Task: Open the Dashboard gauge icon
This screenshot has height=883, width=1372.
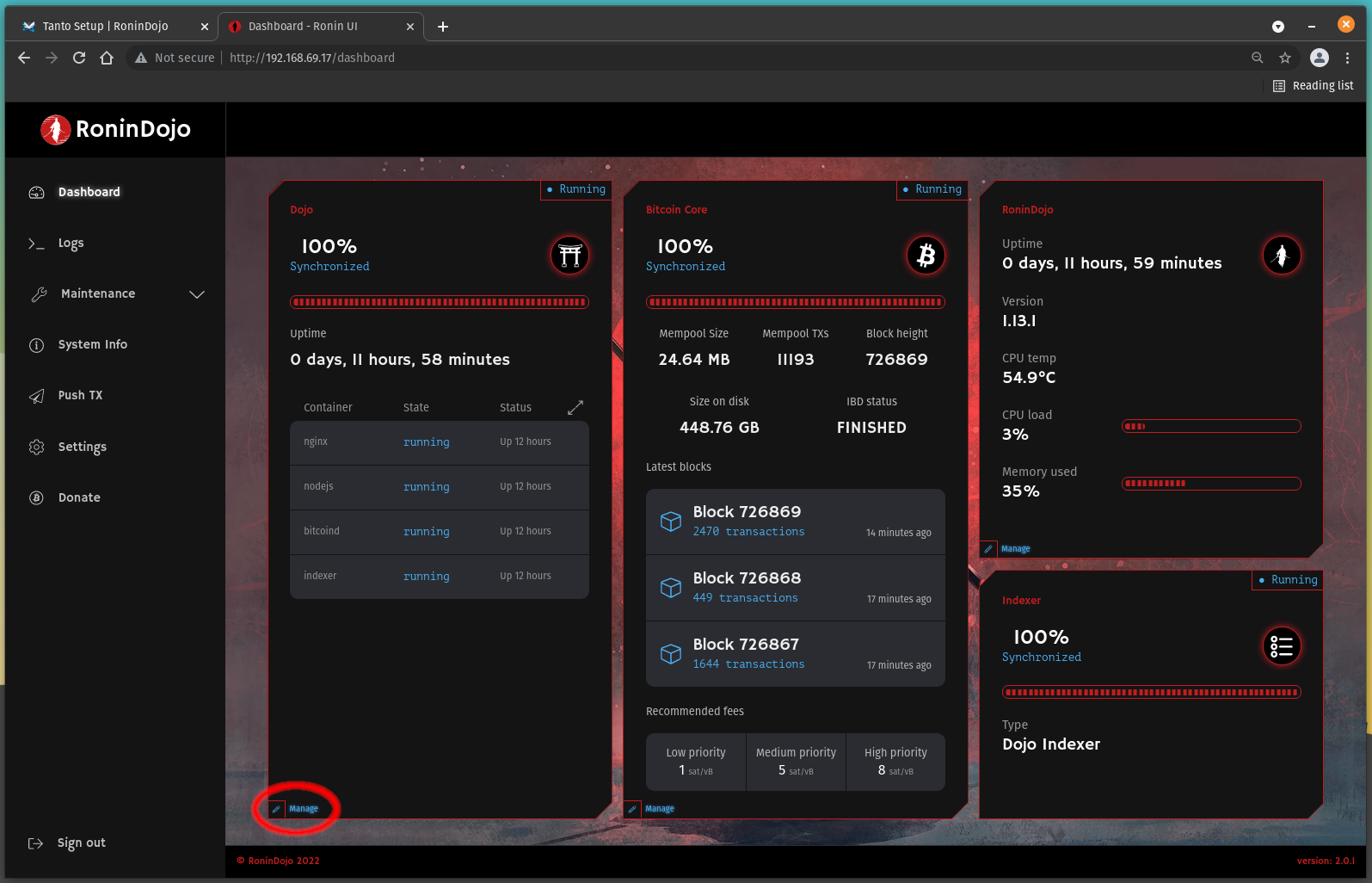Action: coord(37,192)
